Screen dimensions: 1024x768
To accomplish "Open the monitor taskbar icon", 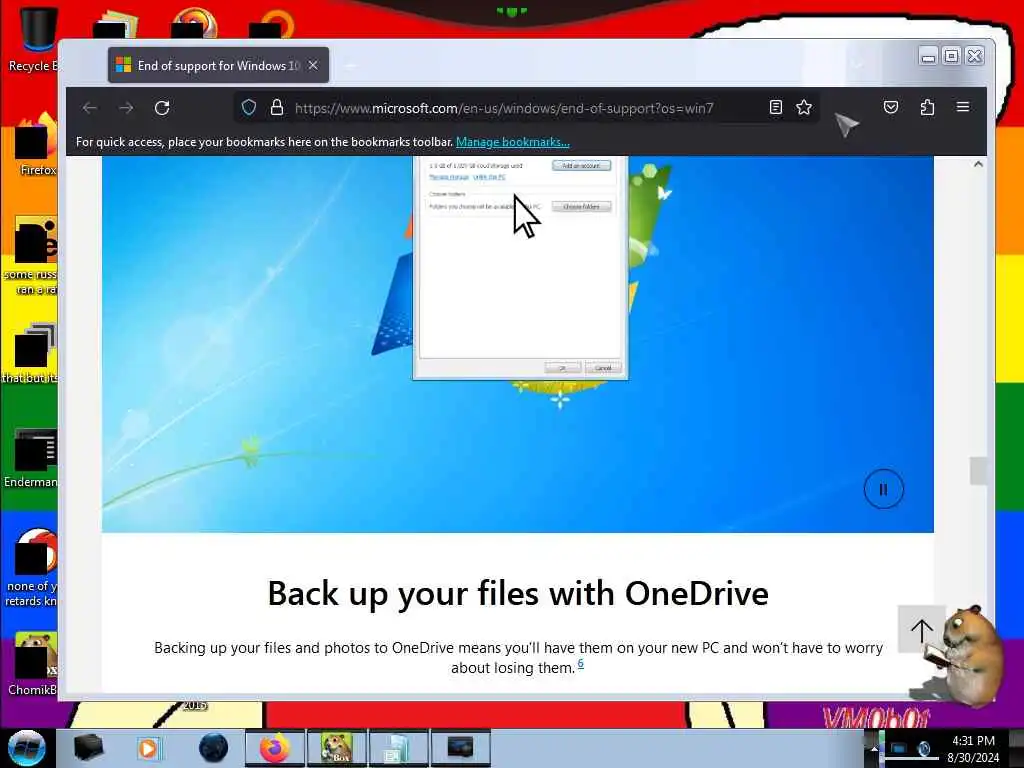I will 460,748.
